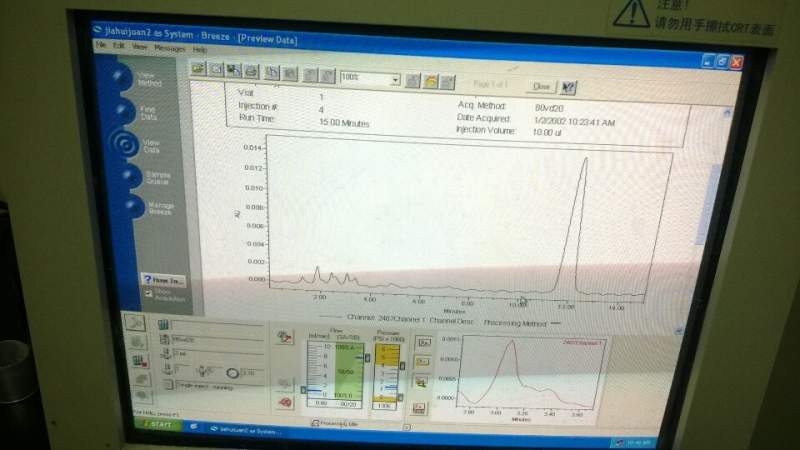Click the Injection Volume 10.00 ul value
Viewport: 800px width, 450px height.
[547, 132]
